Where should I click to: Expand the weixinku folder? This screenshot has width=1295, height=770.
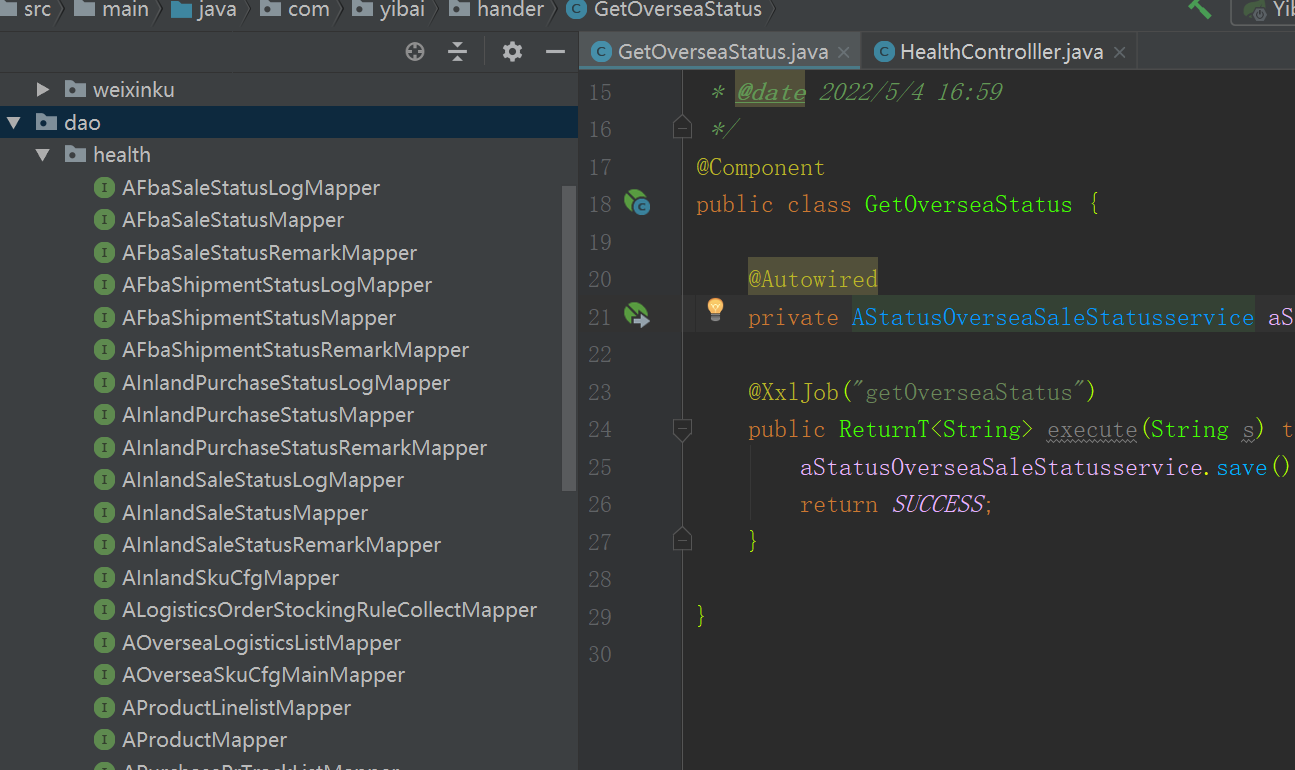[42, 89]
